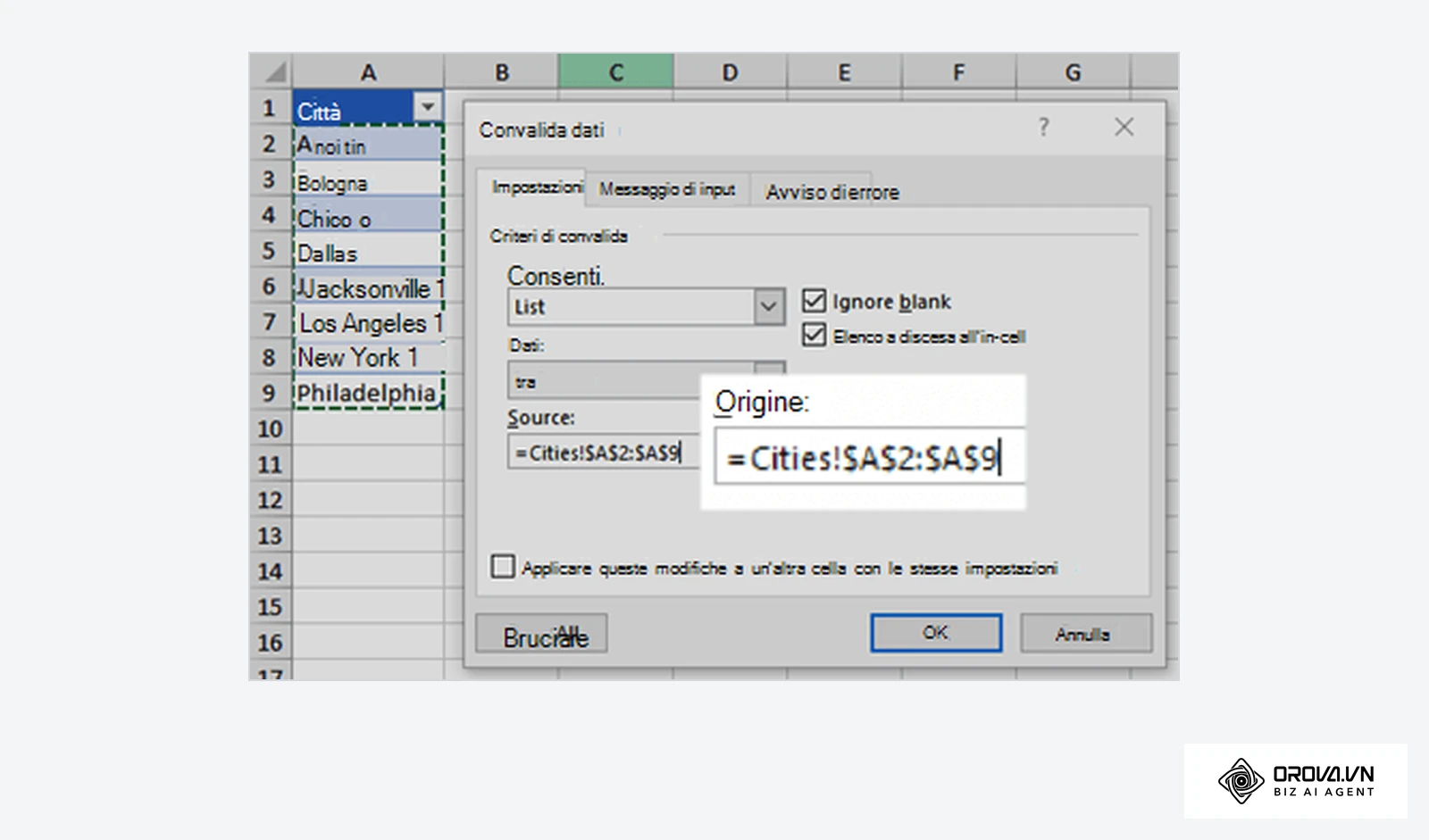Click cell containing Jacksonville
Viewport: 1429px width, 840px height.
pyautogui.click(x=368, y=287)
